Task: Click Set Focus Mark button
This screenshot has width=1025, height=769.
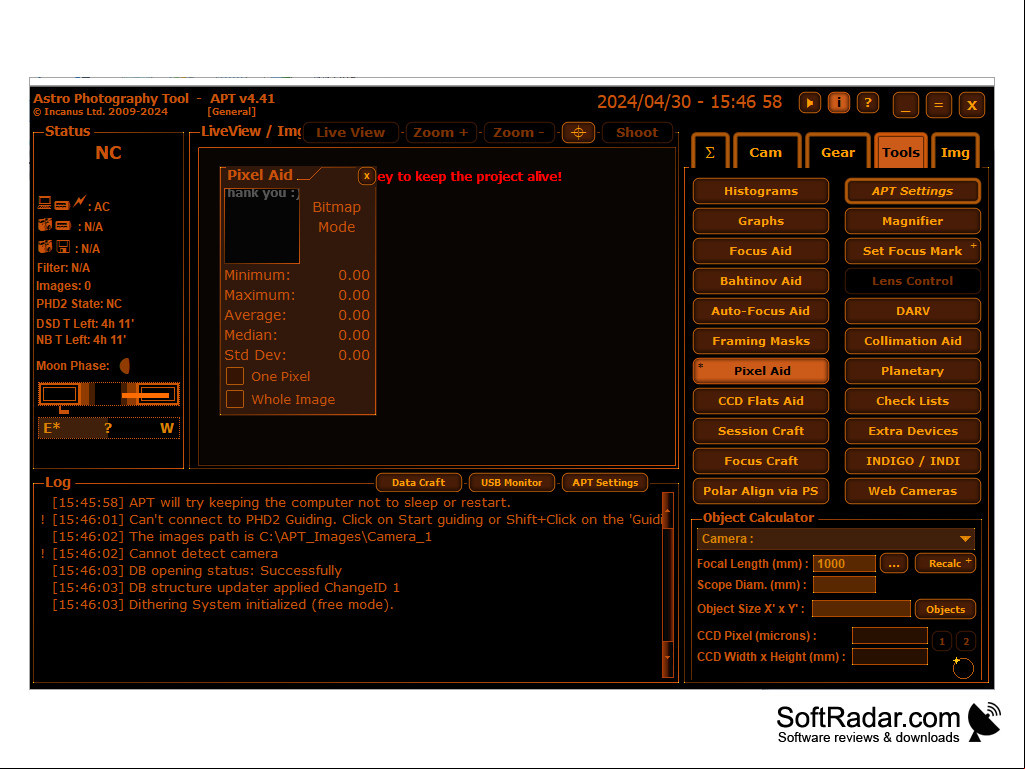Action: [x=913, y=251]
